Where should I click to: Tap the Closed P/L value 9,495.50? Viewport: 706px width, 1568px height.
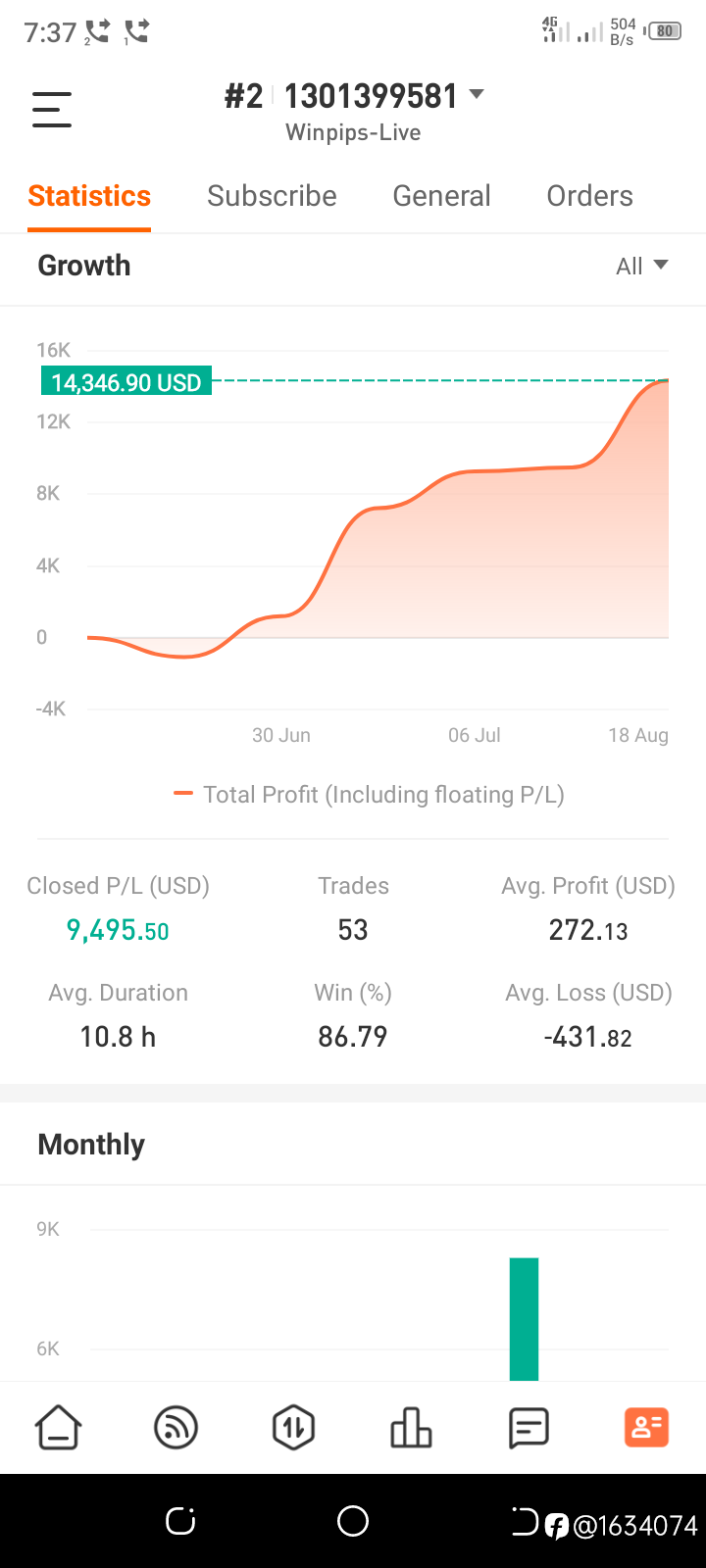(118, 930)
